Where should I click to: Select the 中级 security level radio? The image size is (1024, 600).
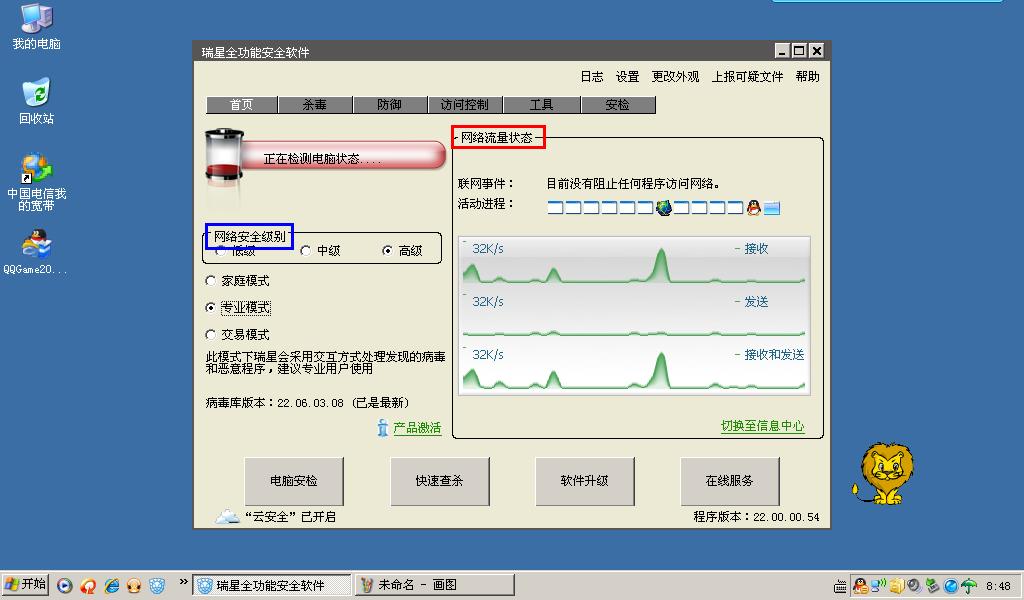(305, 251)
